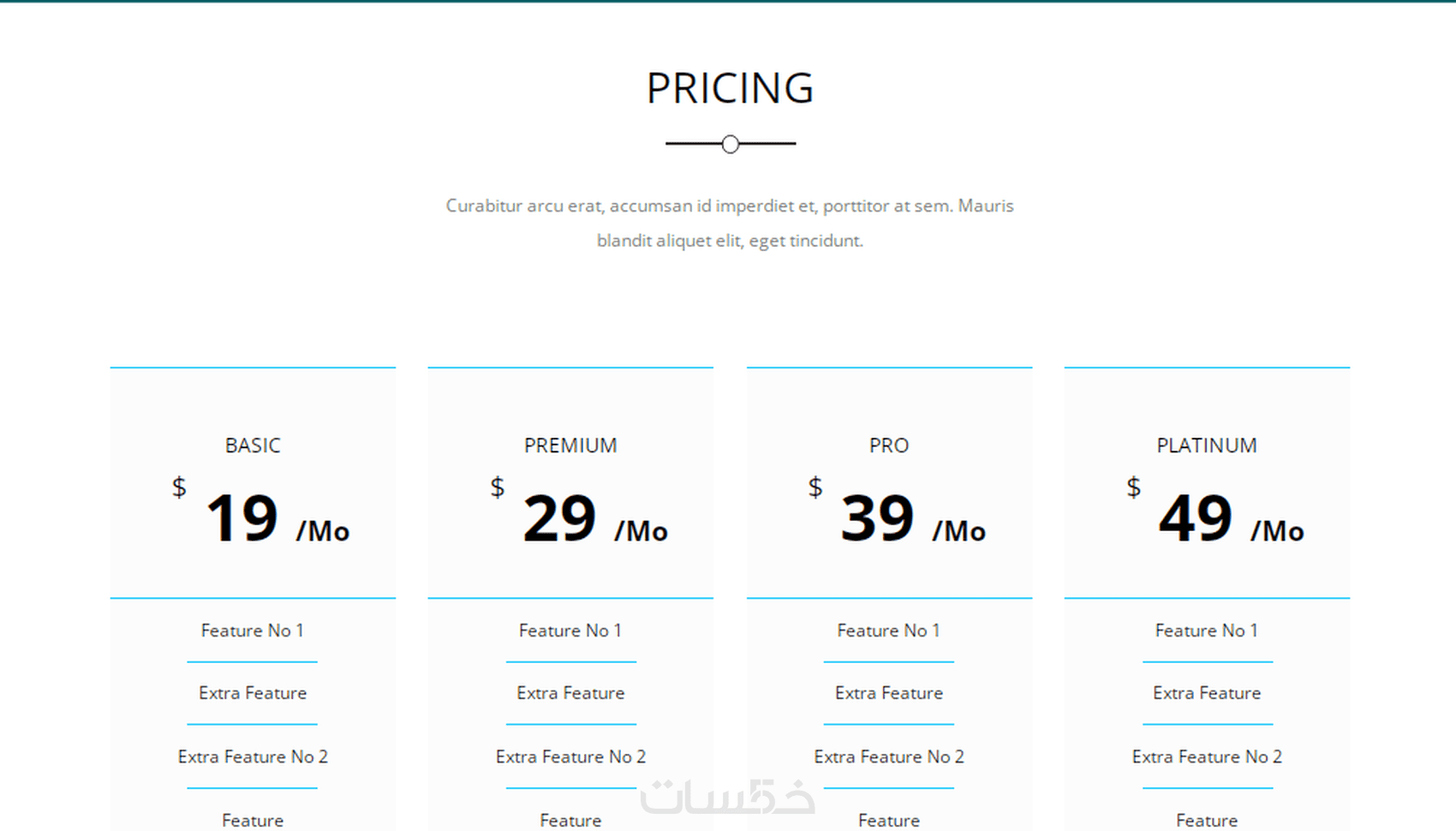Click Extra Feature No 2 in PRO column
This screenshot has height=831, width=1456.
click(x=889, y=756)
